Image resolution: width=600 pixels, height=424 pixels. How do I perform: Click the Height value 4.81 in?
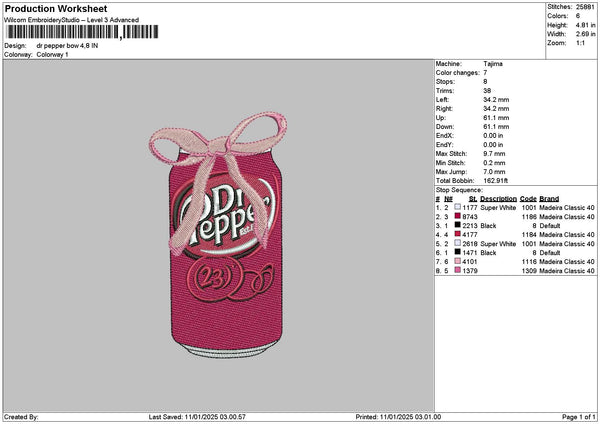[585, 25]
